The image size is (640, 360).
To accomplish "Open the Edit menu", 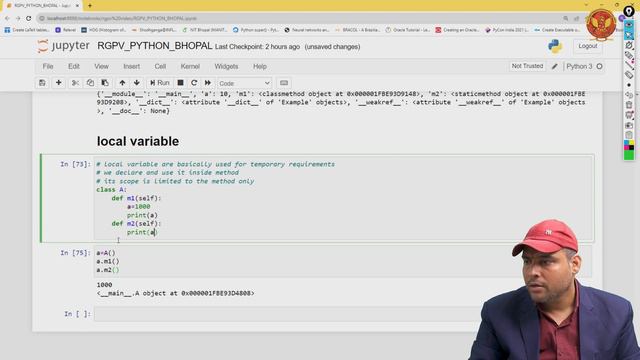I will (x=74, y=66).
